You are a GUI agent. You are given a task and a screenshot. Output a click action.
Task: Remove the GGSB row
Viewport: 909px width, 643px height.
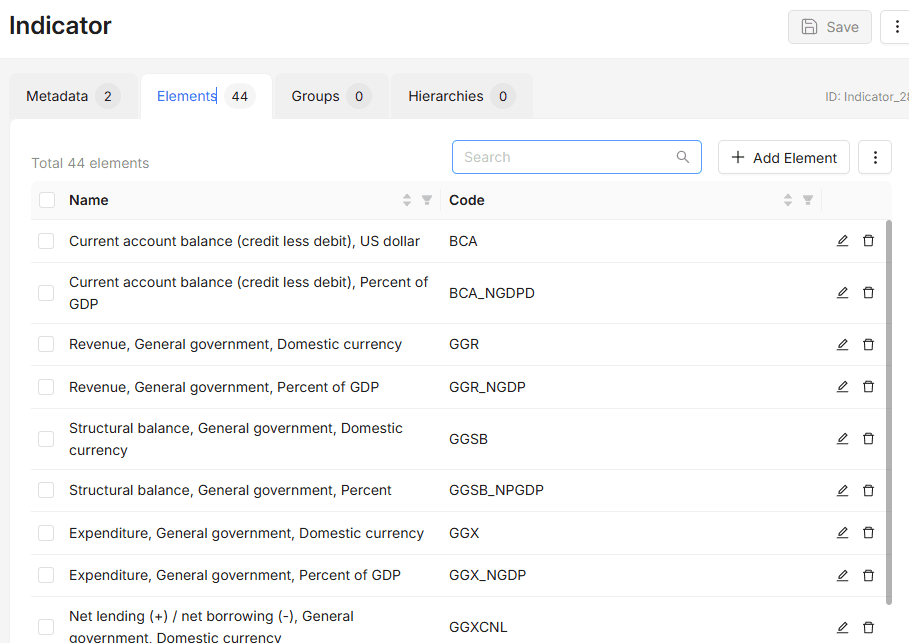(868, 439)
